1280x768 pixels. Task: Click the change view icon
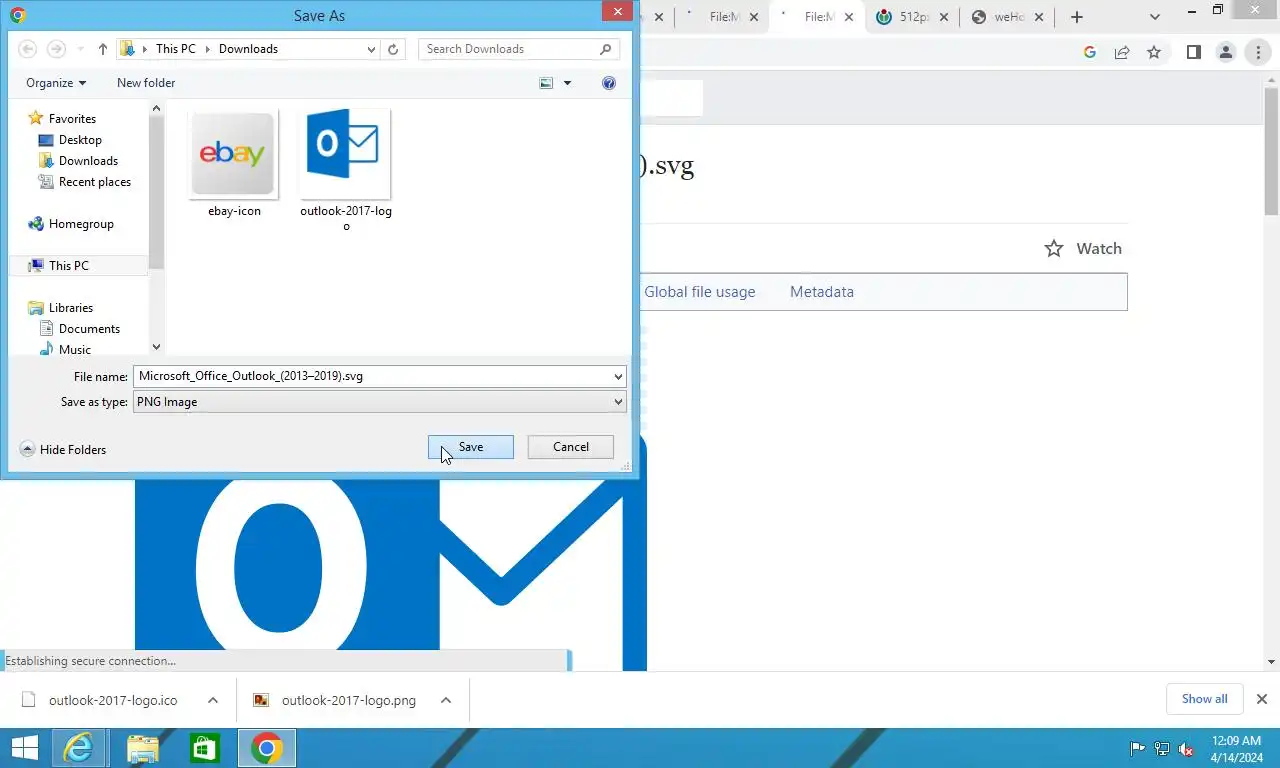pos(546,83)
